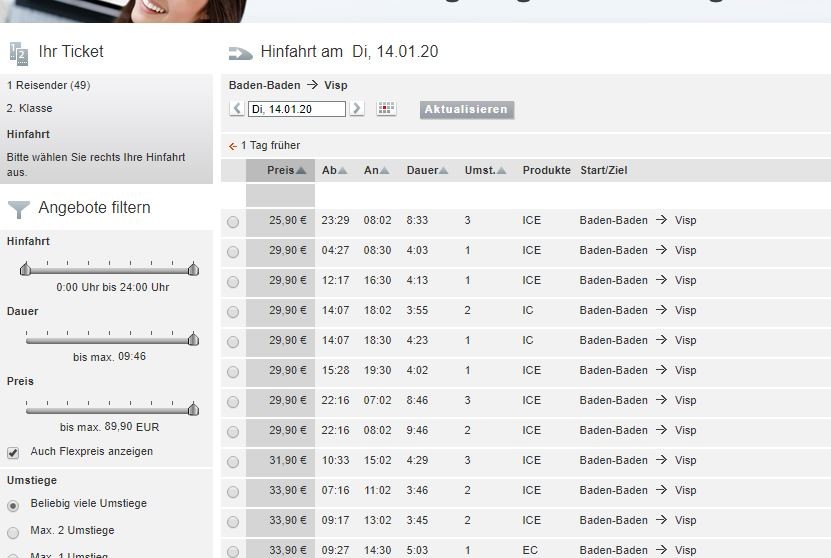
Task: Click the Aktualisieren button
Action: (x=466, y=110)
